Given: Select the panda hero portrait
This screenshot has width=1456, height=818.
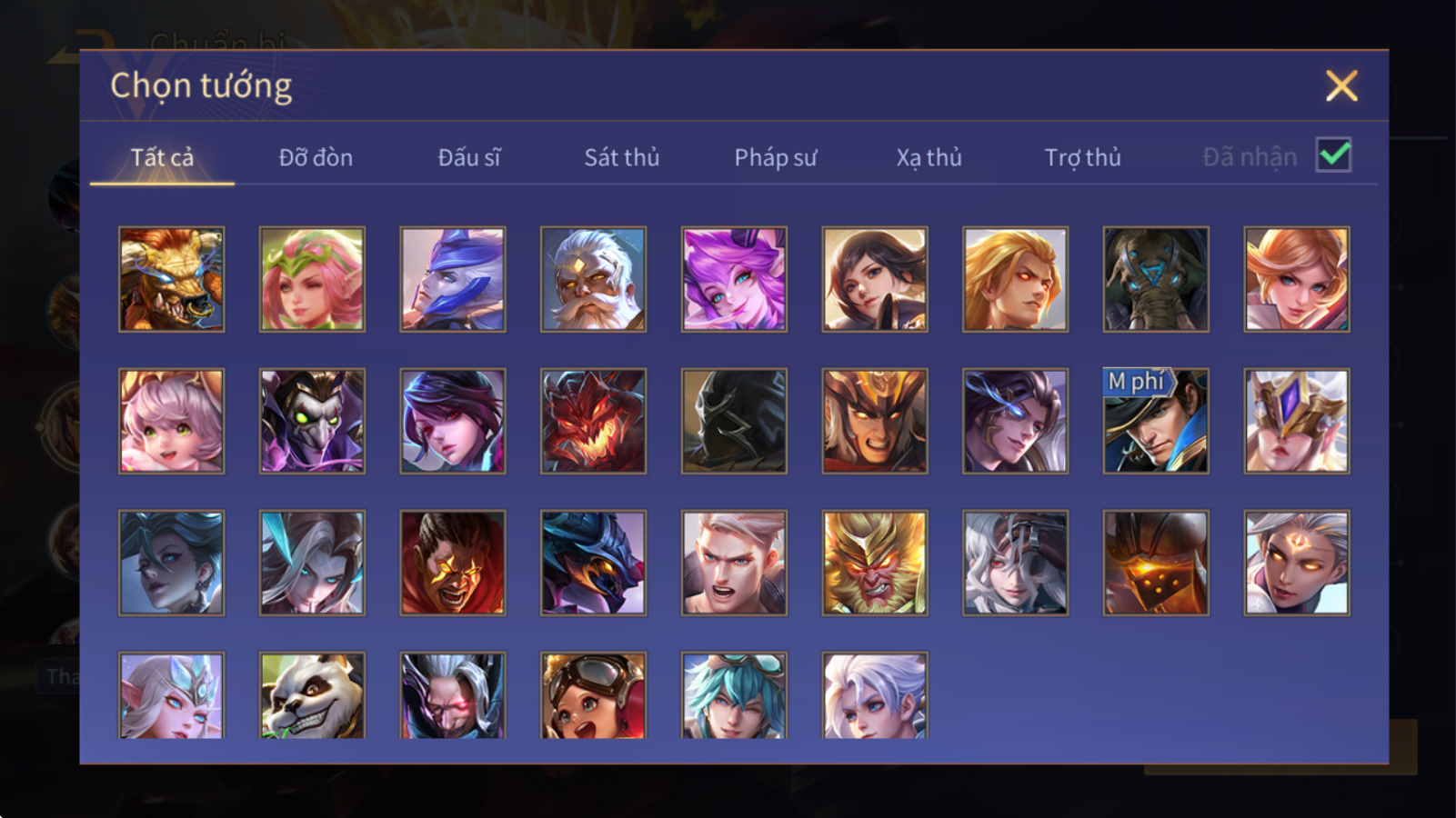Looking at the screenshot, I should [312, 695].
